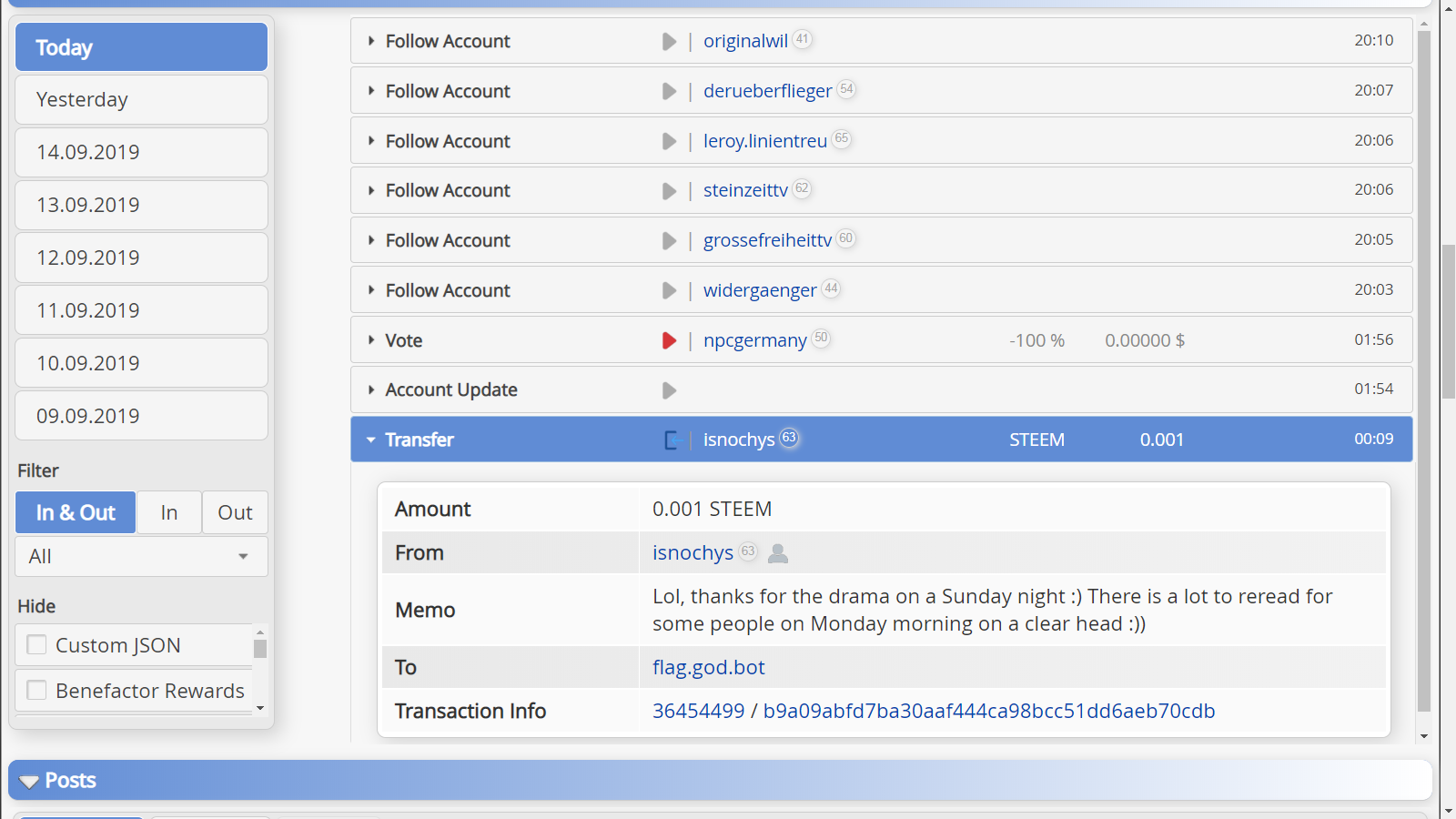Open the All filter dropdown

pos(141,557)
